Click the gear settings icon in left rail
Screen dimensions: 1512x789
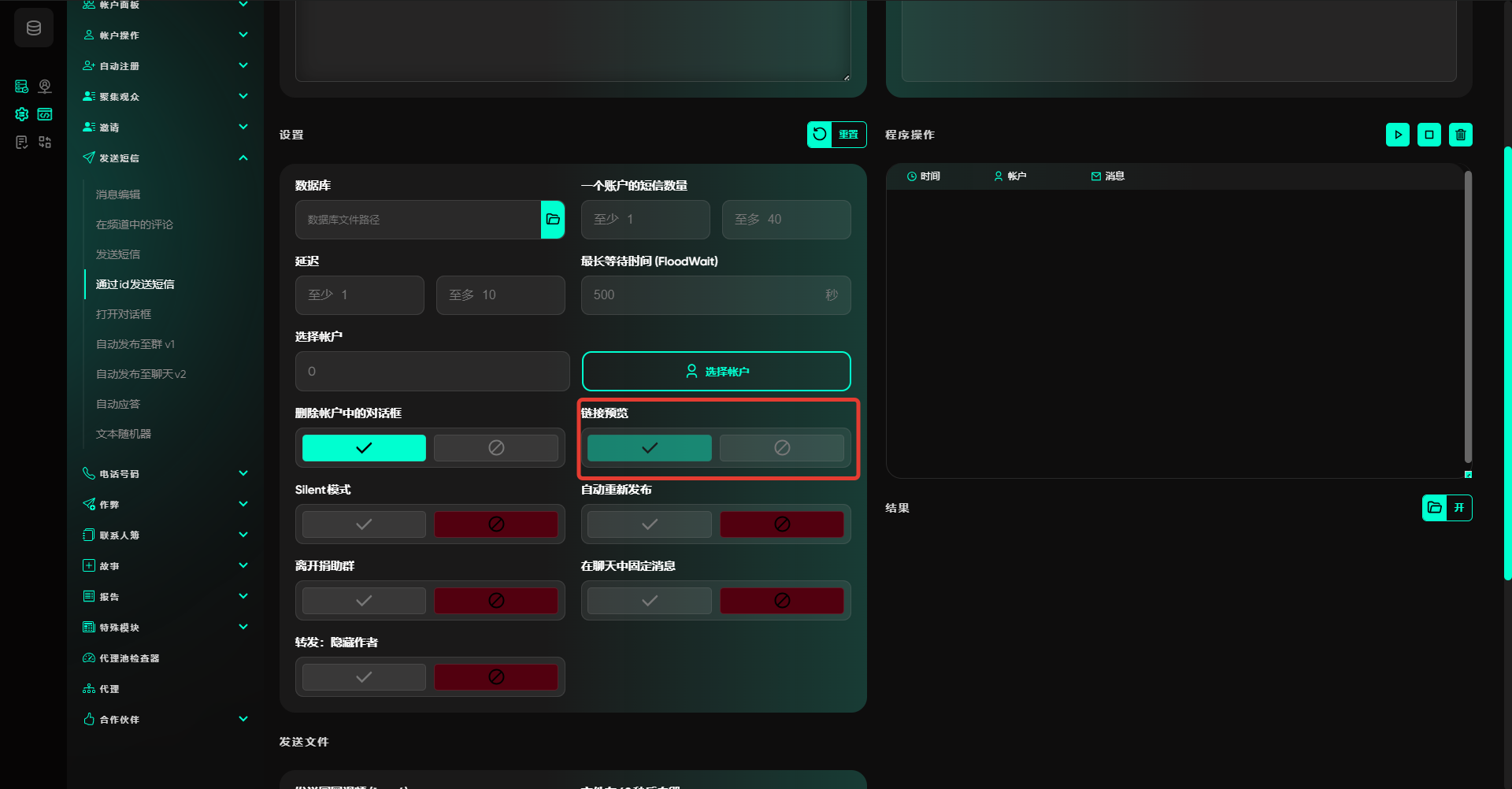(22, 114)
